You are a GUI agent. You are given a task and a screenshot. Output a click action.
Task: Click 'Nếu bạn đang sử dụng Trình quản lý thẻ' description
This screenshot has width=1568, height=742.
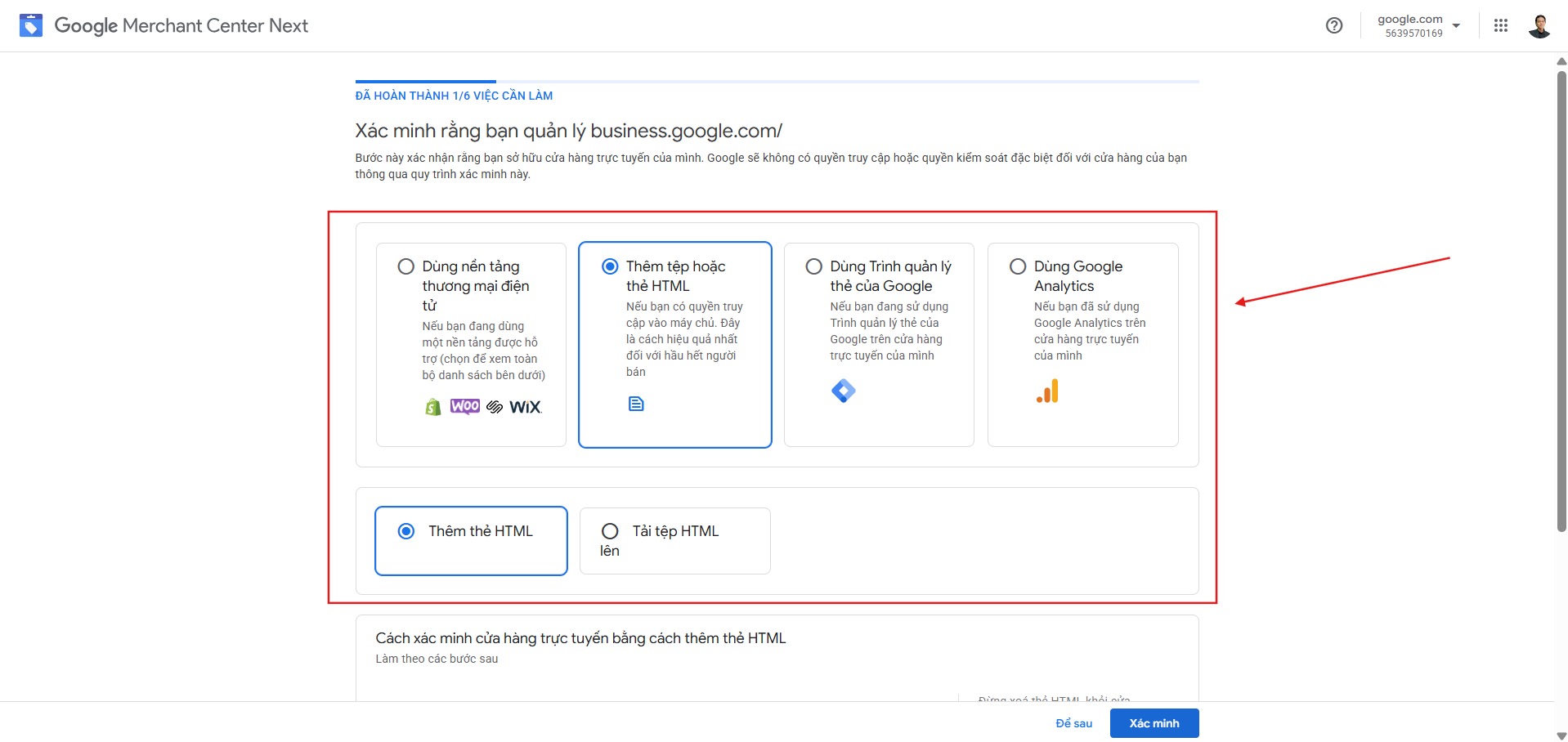click(x=889, y=331)
